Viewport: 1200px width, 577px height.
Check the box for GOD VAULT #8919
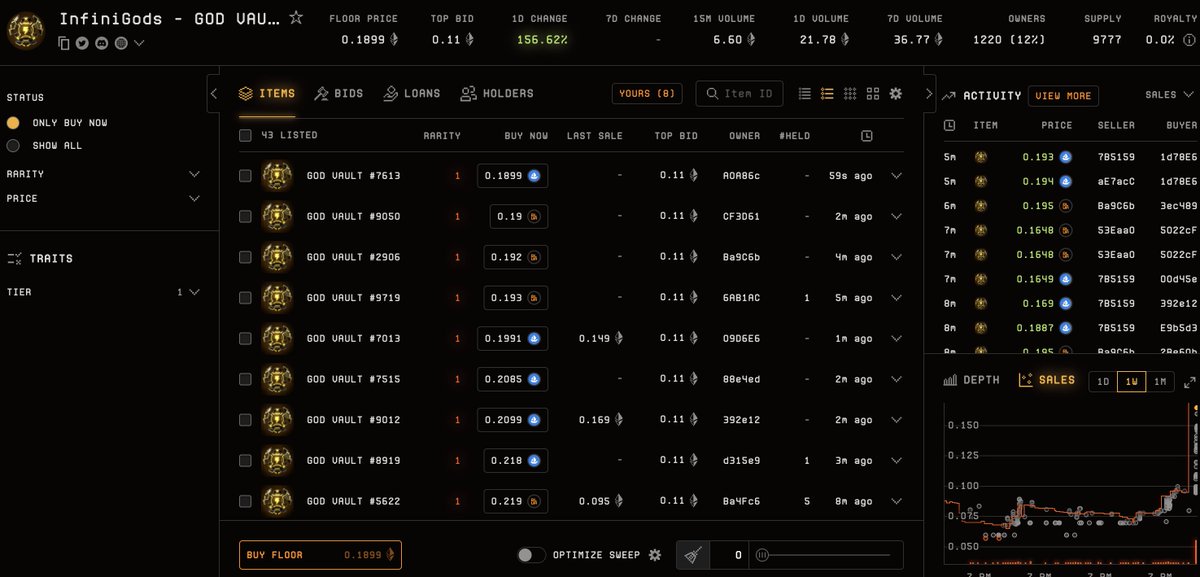point(245,461)
